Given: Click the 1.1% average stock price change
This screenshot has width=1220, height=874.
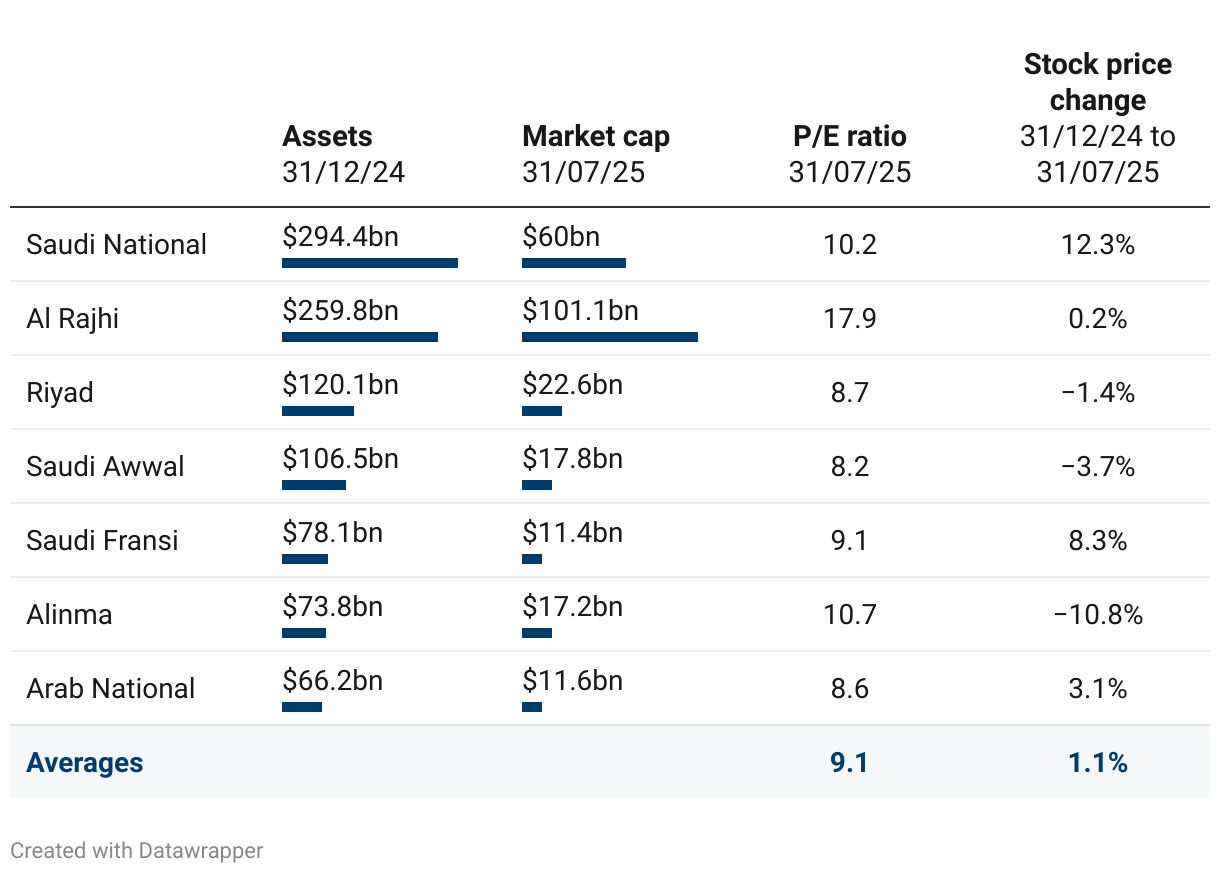Looking at the screenshot, I should [1097, 763].
